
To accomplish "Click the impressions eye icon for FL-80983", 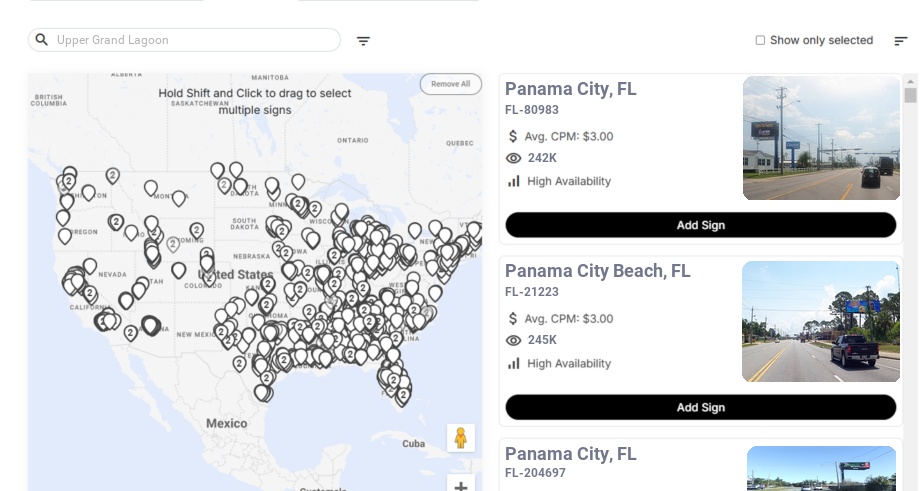I will click(x=514, y=158).
